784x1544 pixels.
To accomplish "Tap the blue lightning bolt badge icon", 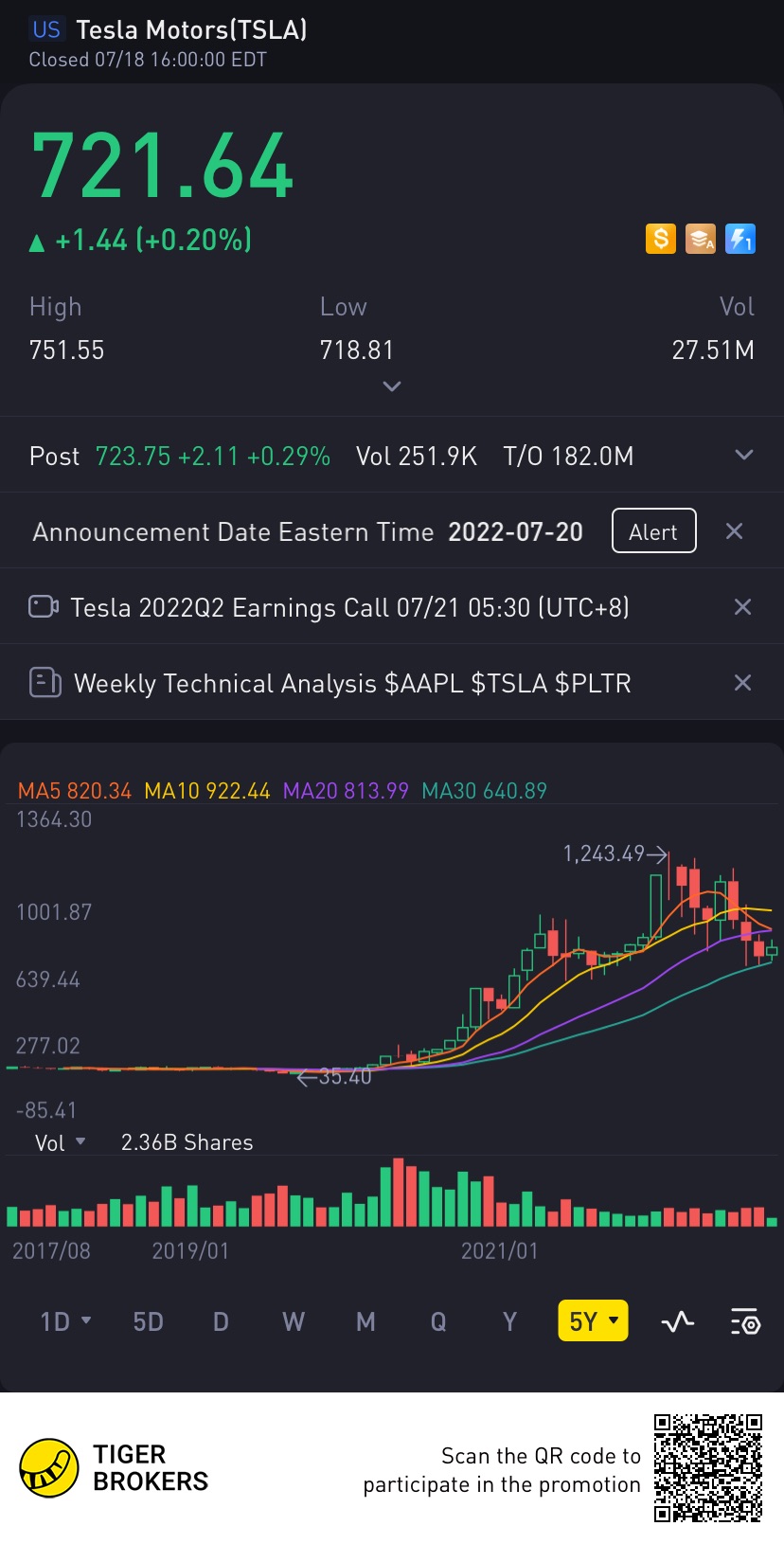I will point(740,239).
